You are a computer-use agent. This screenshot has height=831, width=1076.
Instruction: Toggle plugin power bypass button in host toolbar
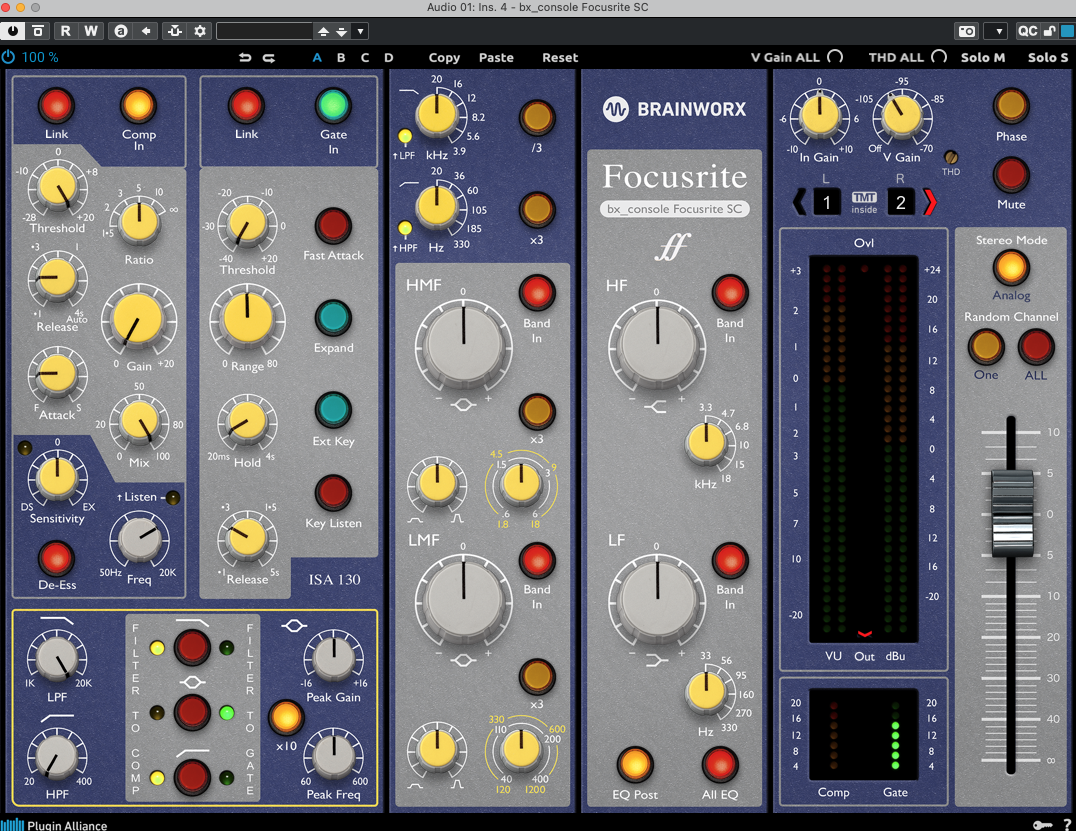click(13, 31)
